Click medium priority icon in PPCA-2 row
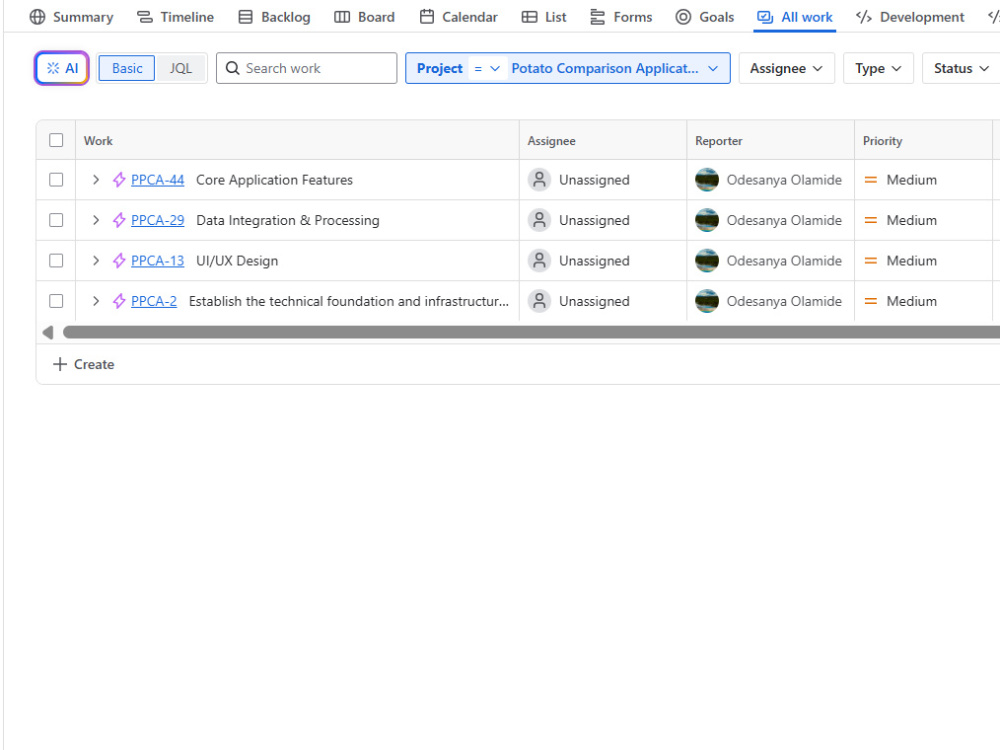Image resolution: width=1000 pixels, height=750 pixels. pos(871,301)
